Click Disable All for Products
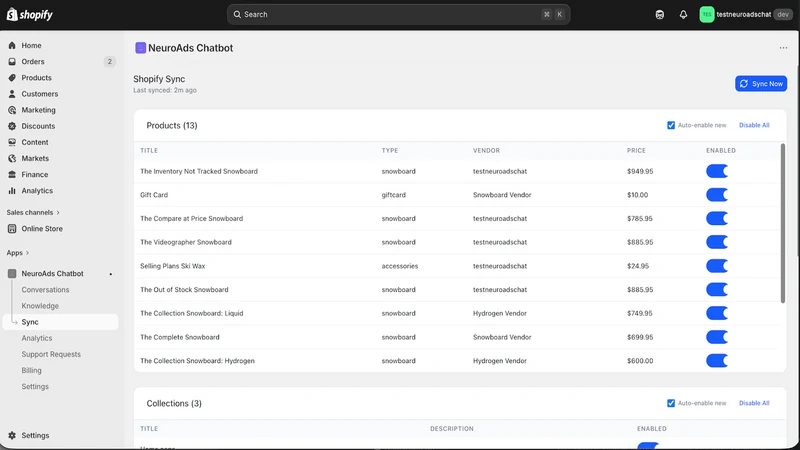 754,126
